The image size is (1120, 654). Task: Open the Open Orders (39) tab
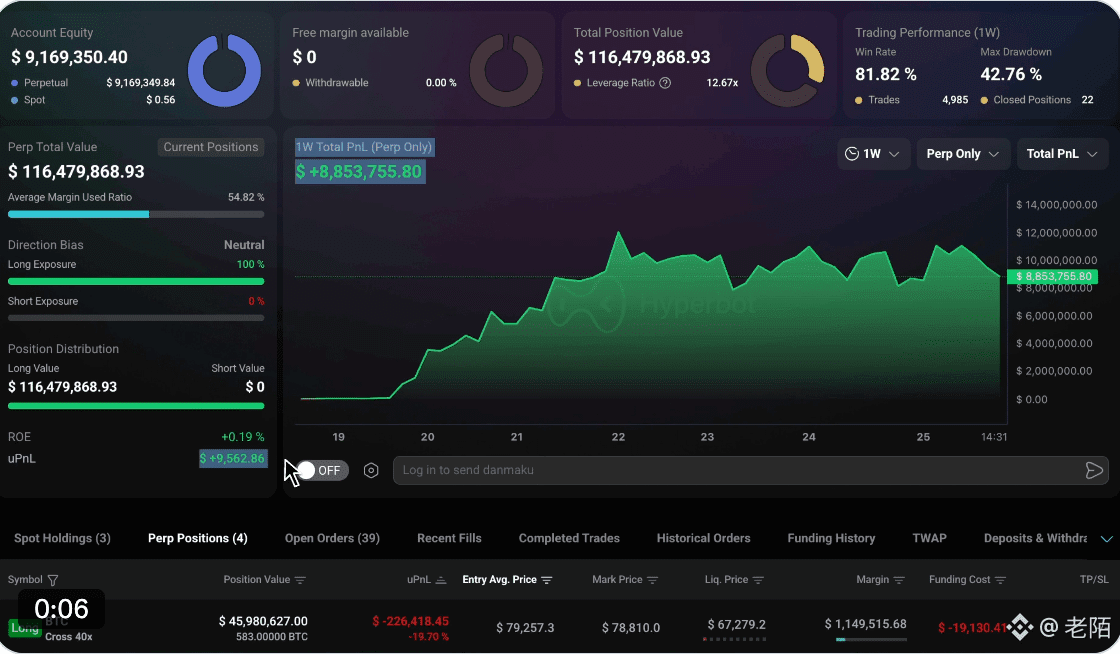tap(332, 538)
